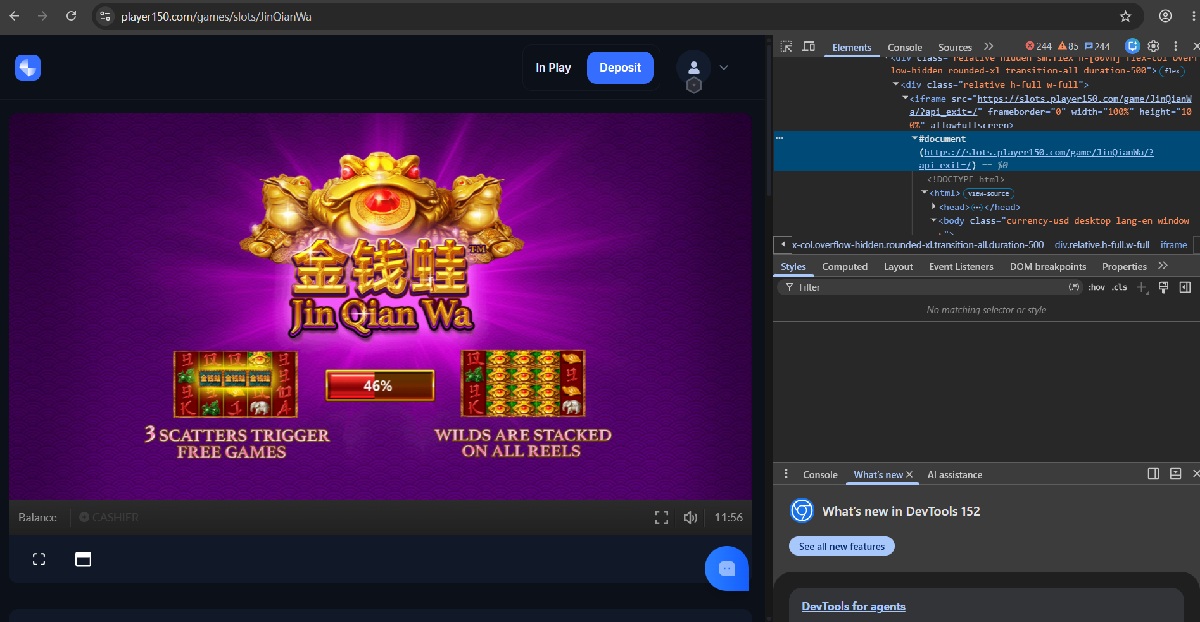Toggle the device toolbar

coord(808,46)
